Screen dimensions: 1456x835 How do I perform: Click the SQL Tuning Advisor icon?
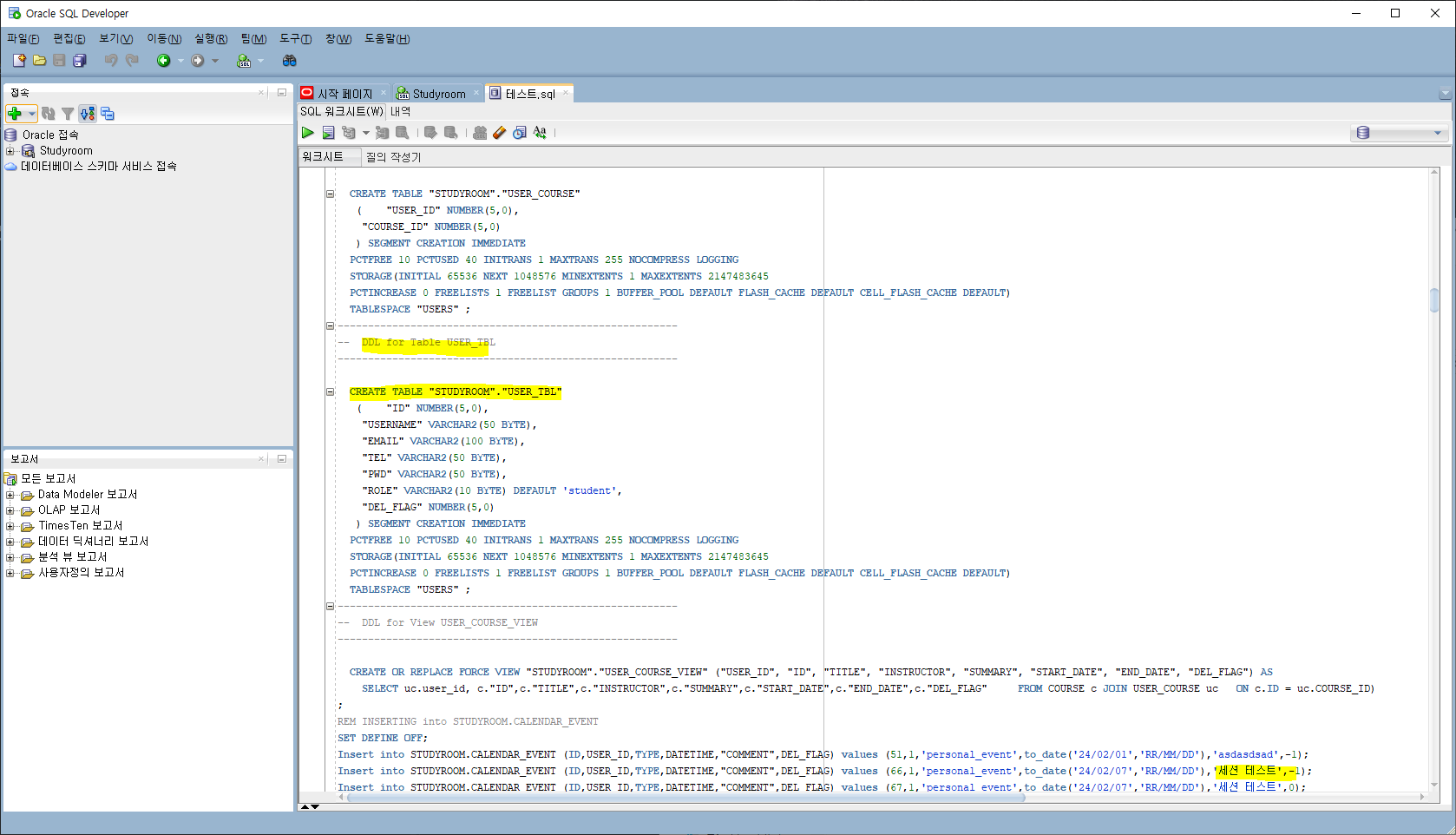pos(402,133)
